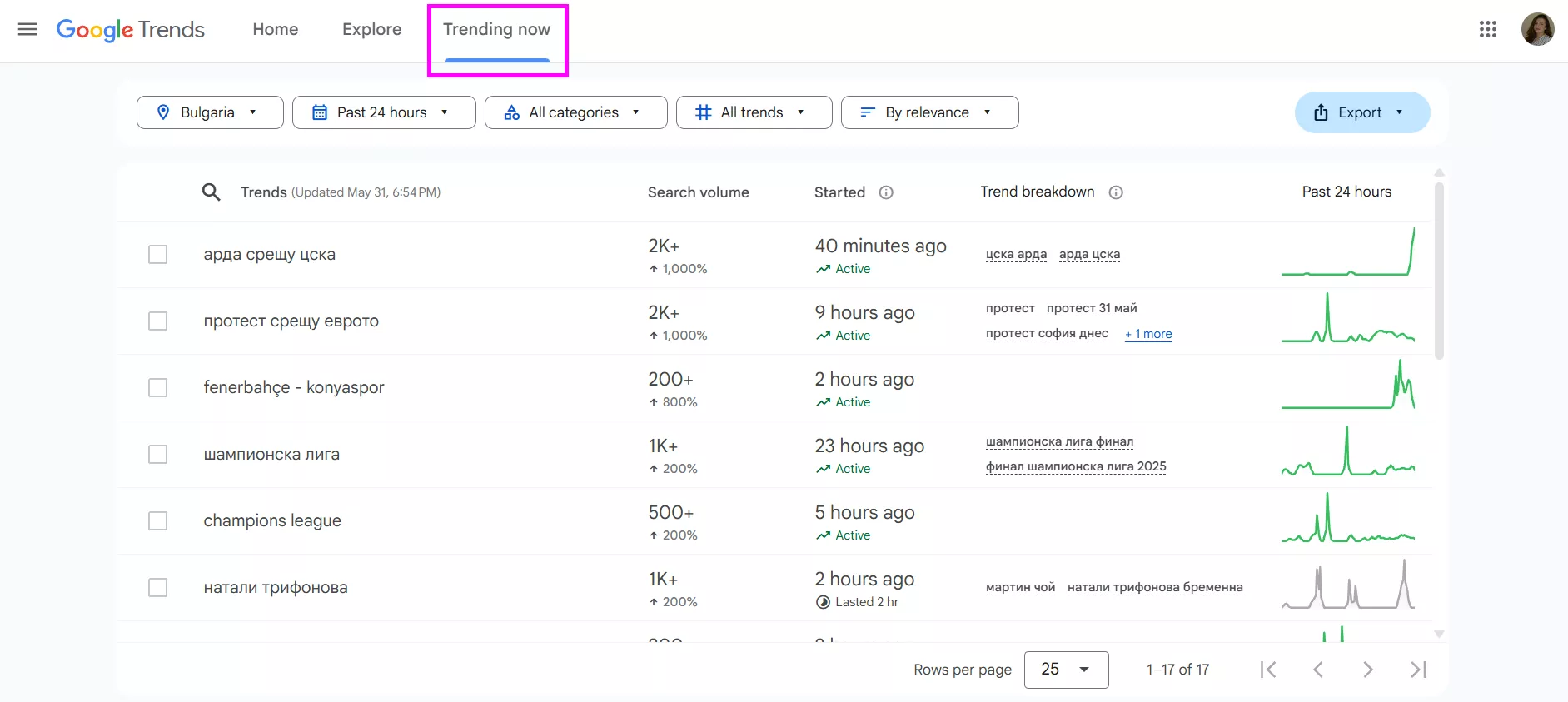Select the протест срещу еврото checkbox
1568x702 pixels.
157,321
